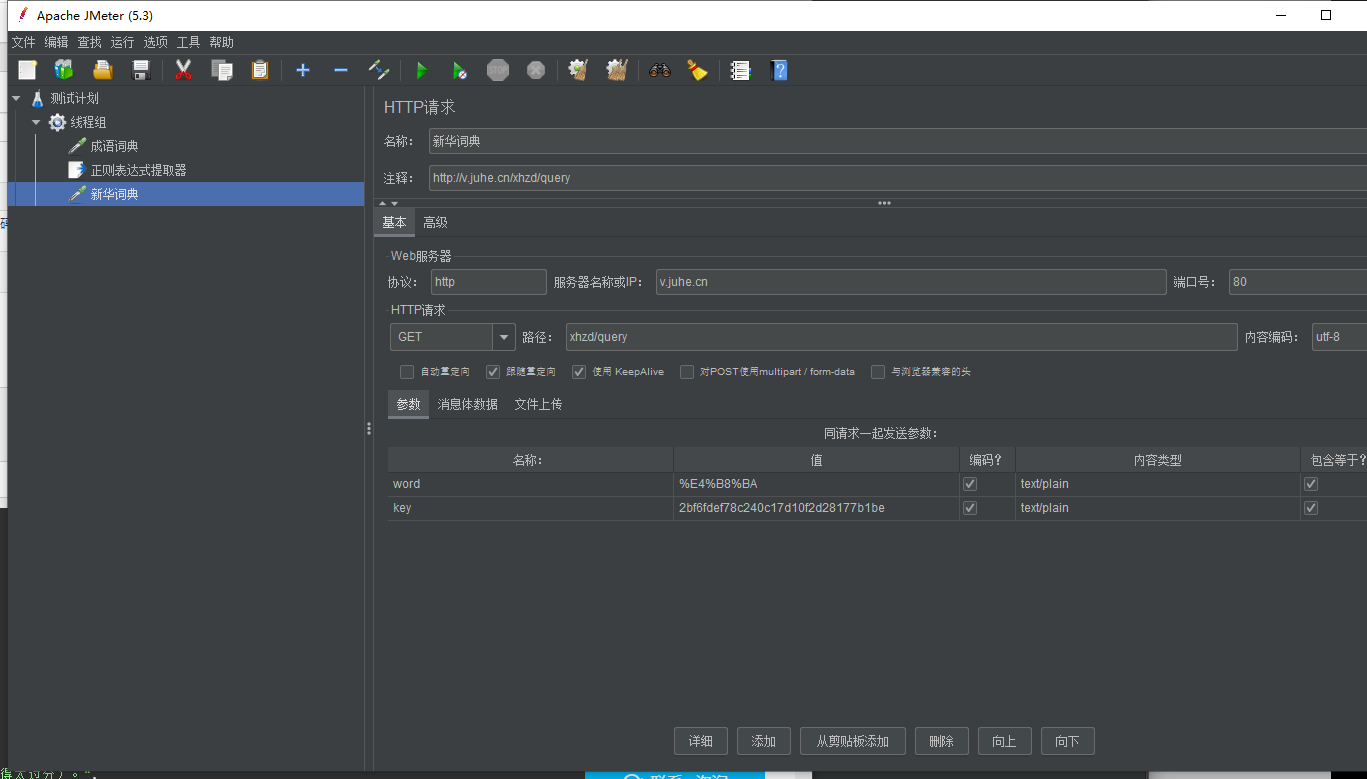This screenshot has height=779, width=1367.
Task: Toggle 编码 checkbox in key row
Action: click(969, 508)
